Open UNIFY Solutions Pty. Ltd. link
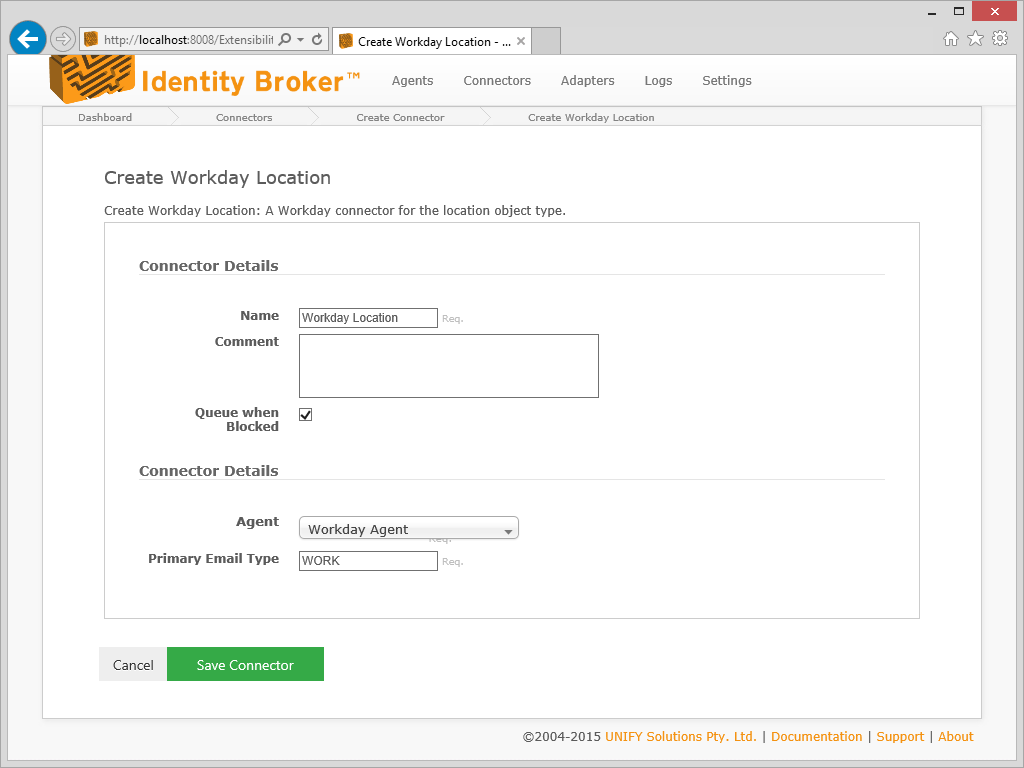The image size is (1024, 768). 680,737
